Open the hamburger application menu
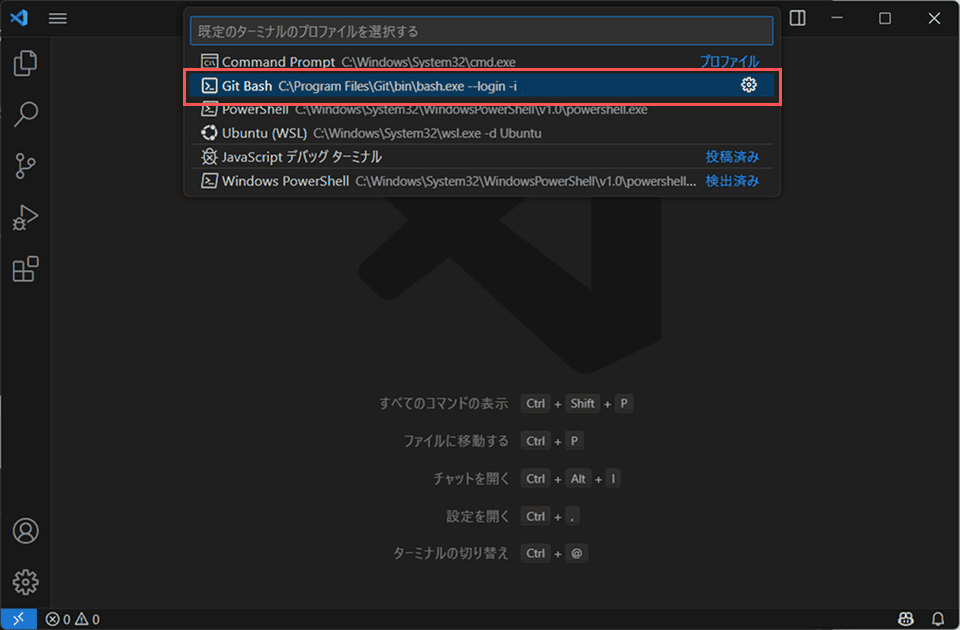The height and width of the screenshot is (630, 960). tap(58, 18)
